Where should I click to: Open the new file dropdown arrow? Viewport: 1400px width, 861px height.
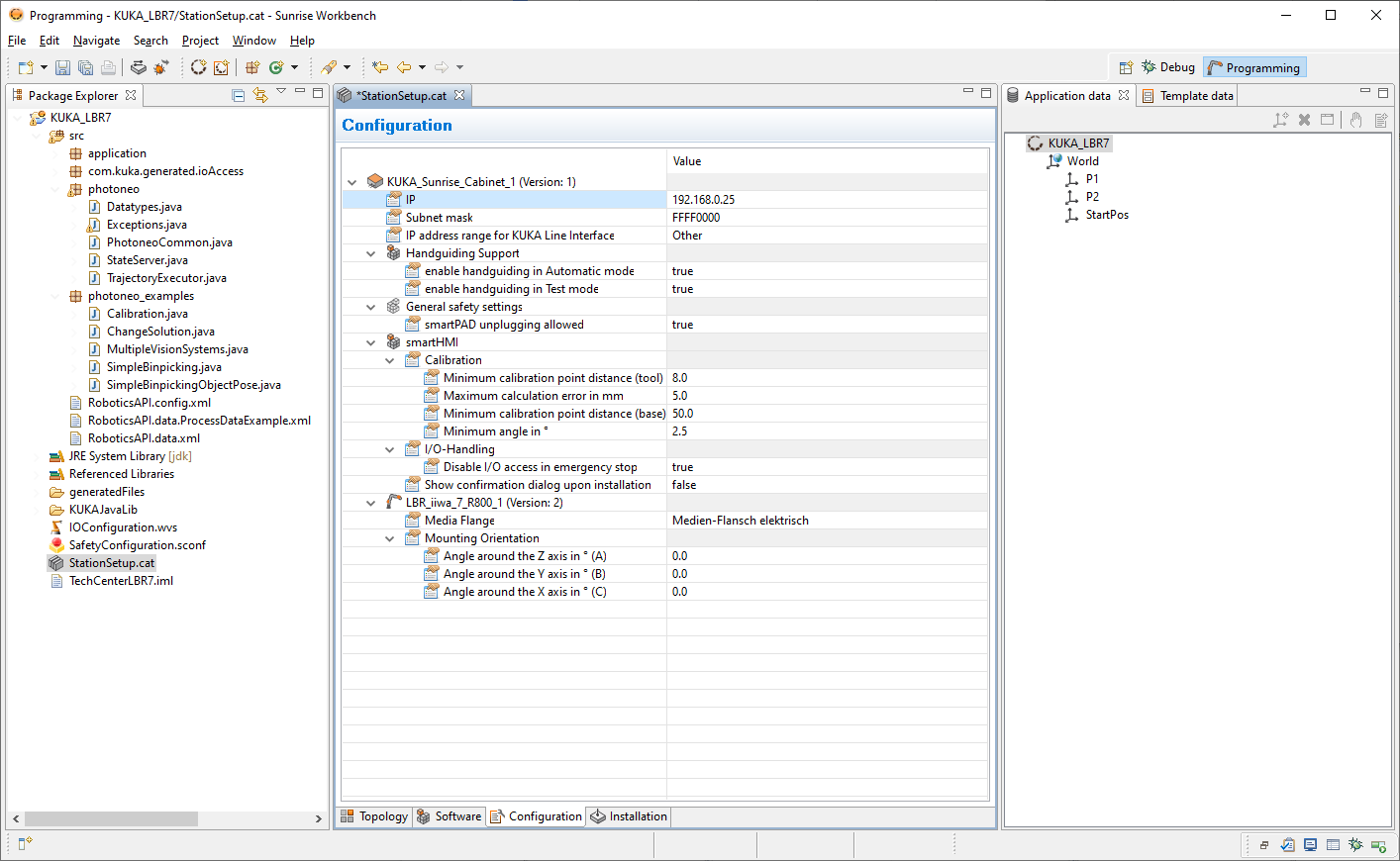(x=44, y=67)
